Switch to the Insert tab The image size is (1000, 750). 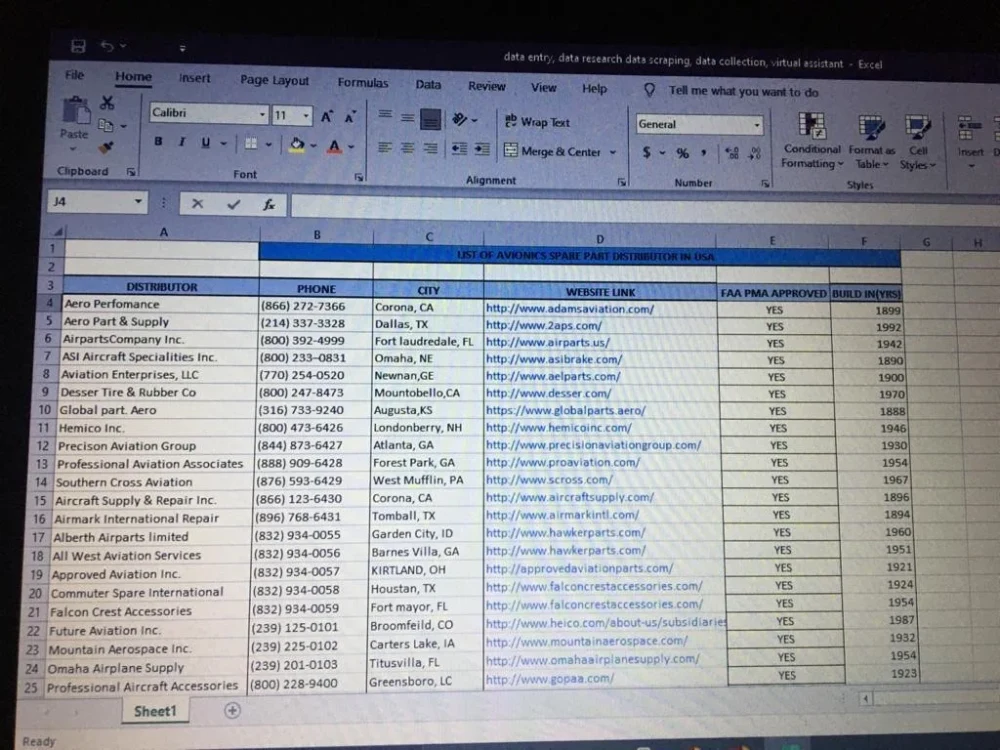(x=195, y=78)
